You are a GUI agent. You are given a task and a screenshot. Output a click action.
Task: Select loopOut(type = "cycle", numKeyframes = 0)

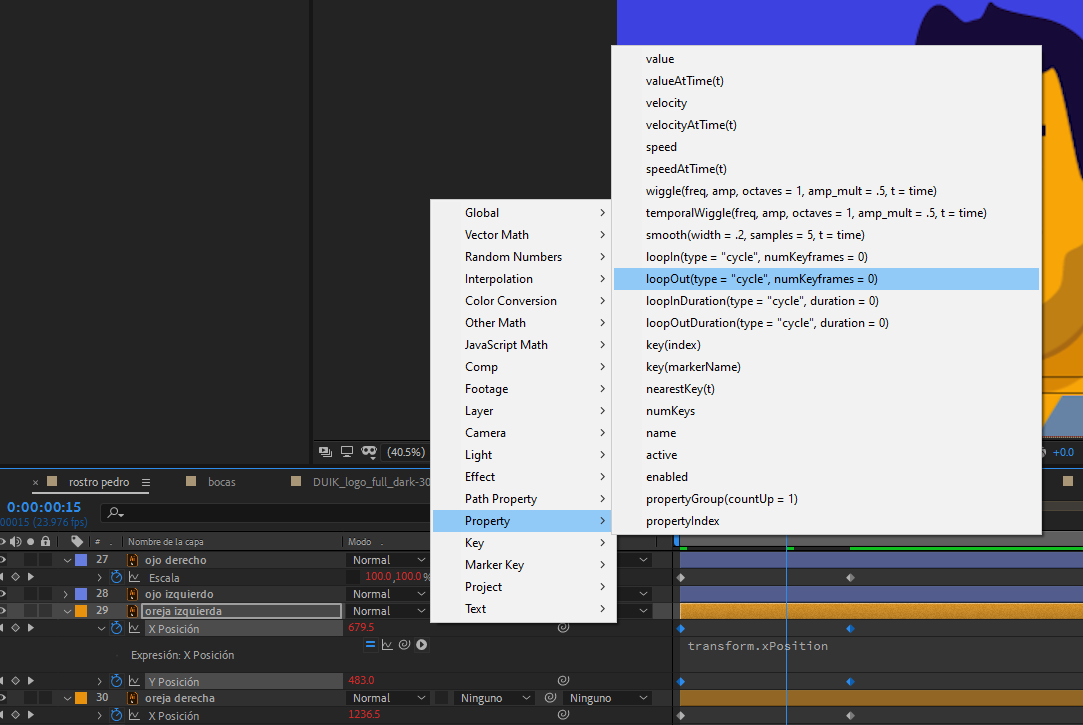[x=761, y=279]
